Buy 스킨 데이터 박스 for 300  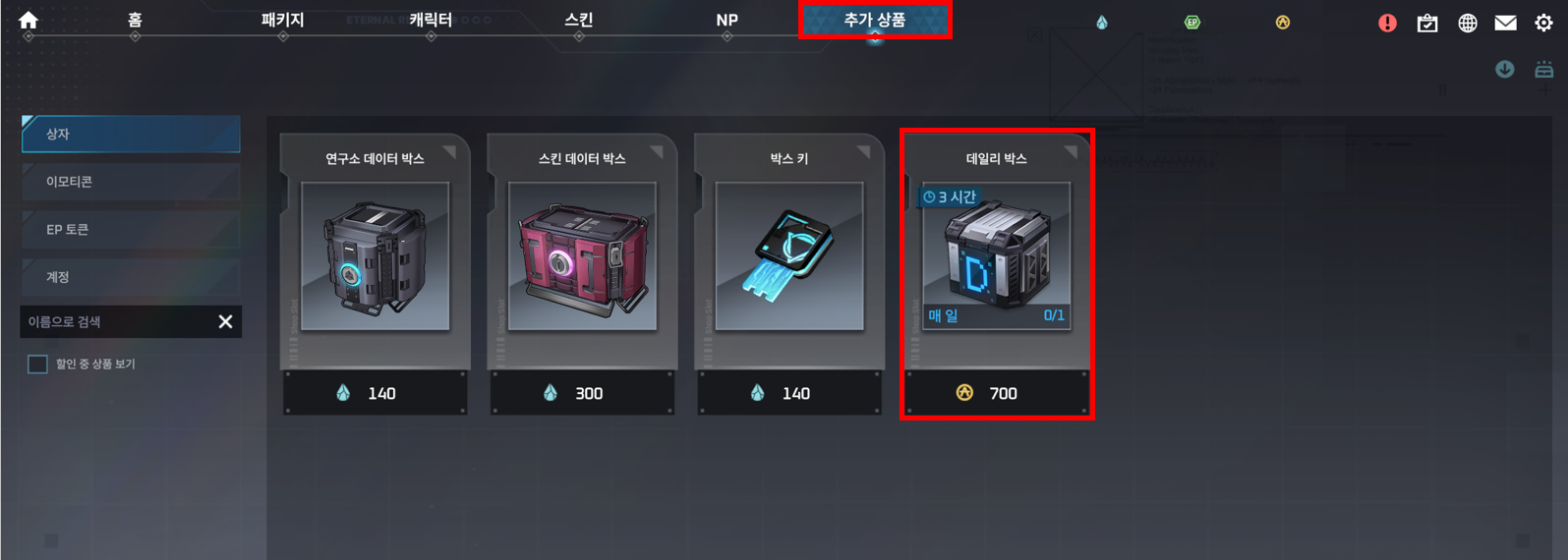click(582, 393)
